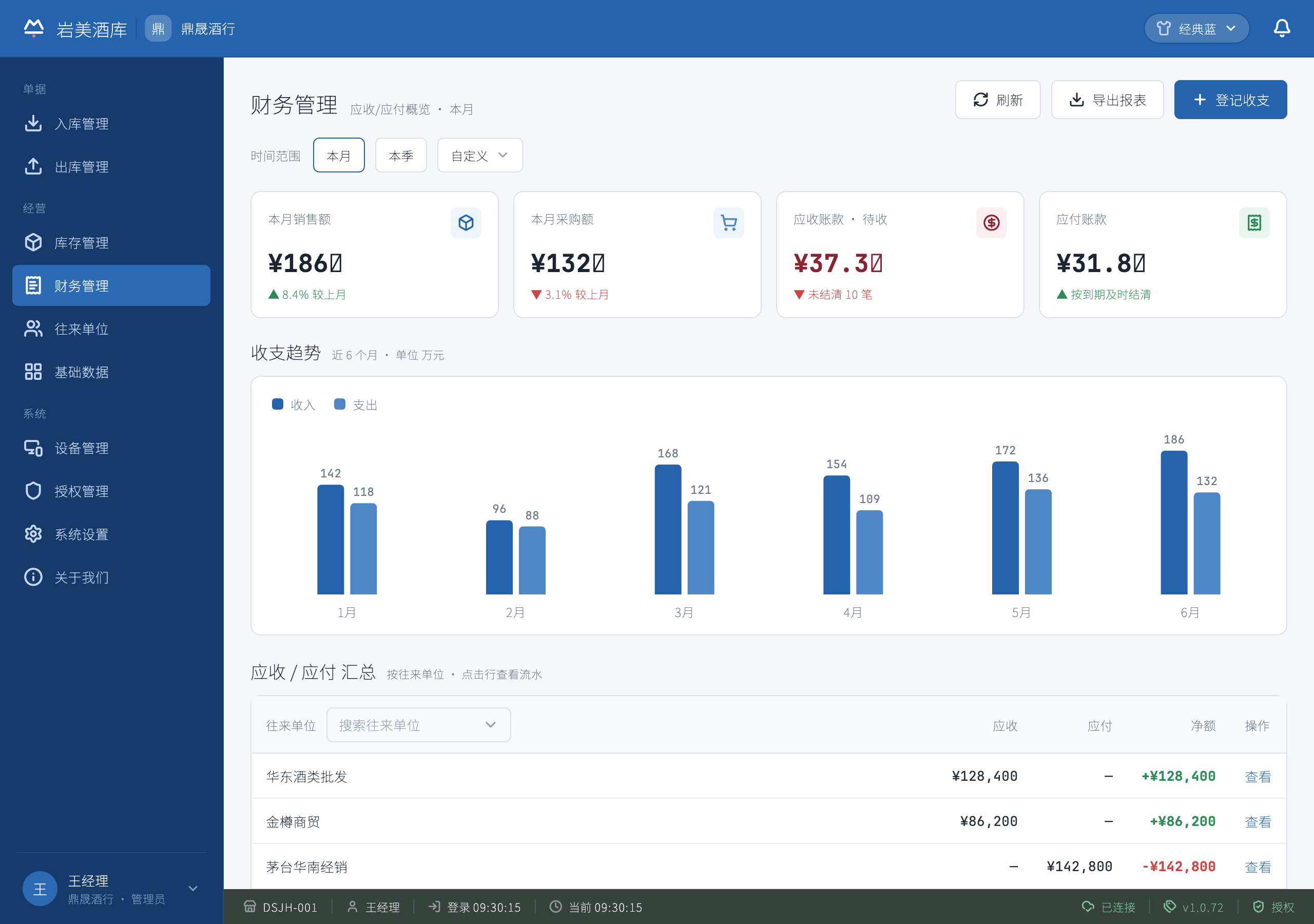Viewport: 1314px width, 924px height.
Task: Click the +¥128,400 net amount
Action: (1178, 776)
